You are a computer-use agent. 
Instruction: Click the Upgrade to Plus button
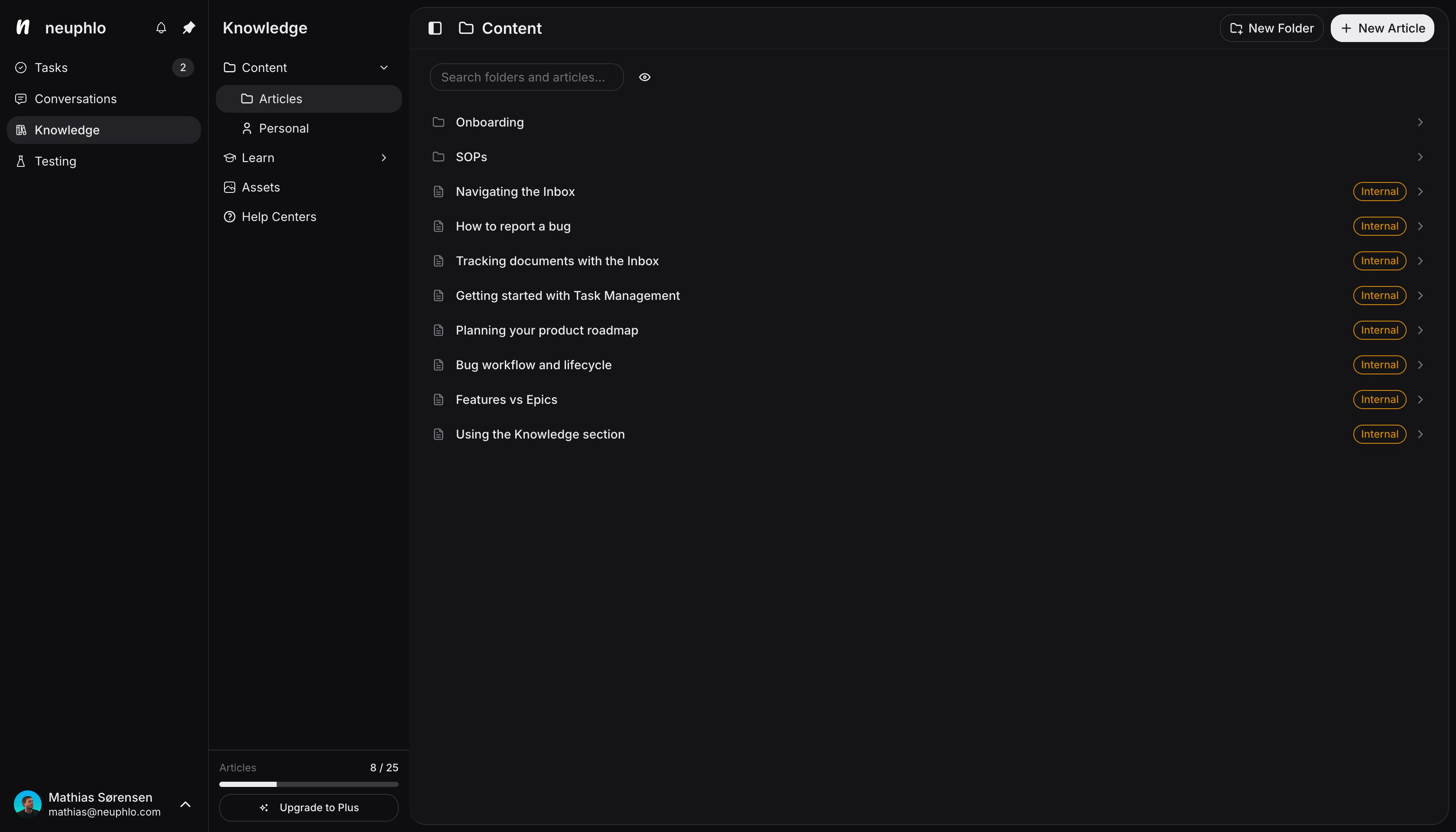[x=309, y=807]
